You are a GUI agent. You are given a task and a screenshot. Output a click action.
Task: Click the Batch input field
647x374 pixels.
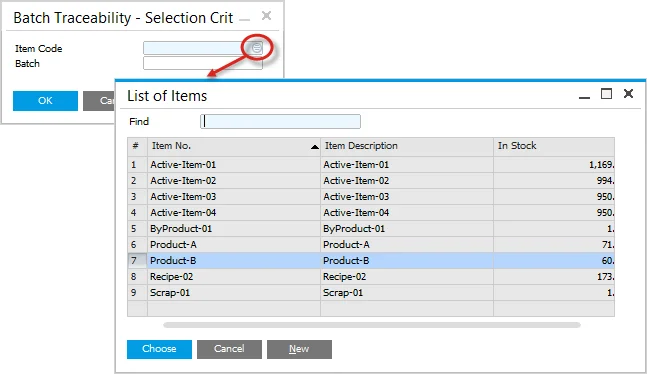click(203, 63)
